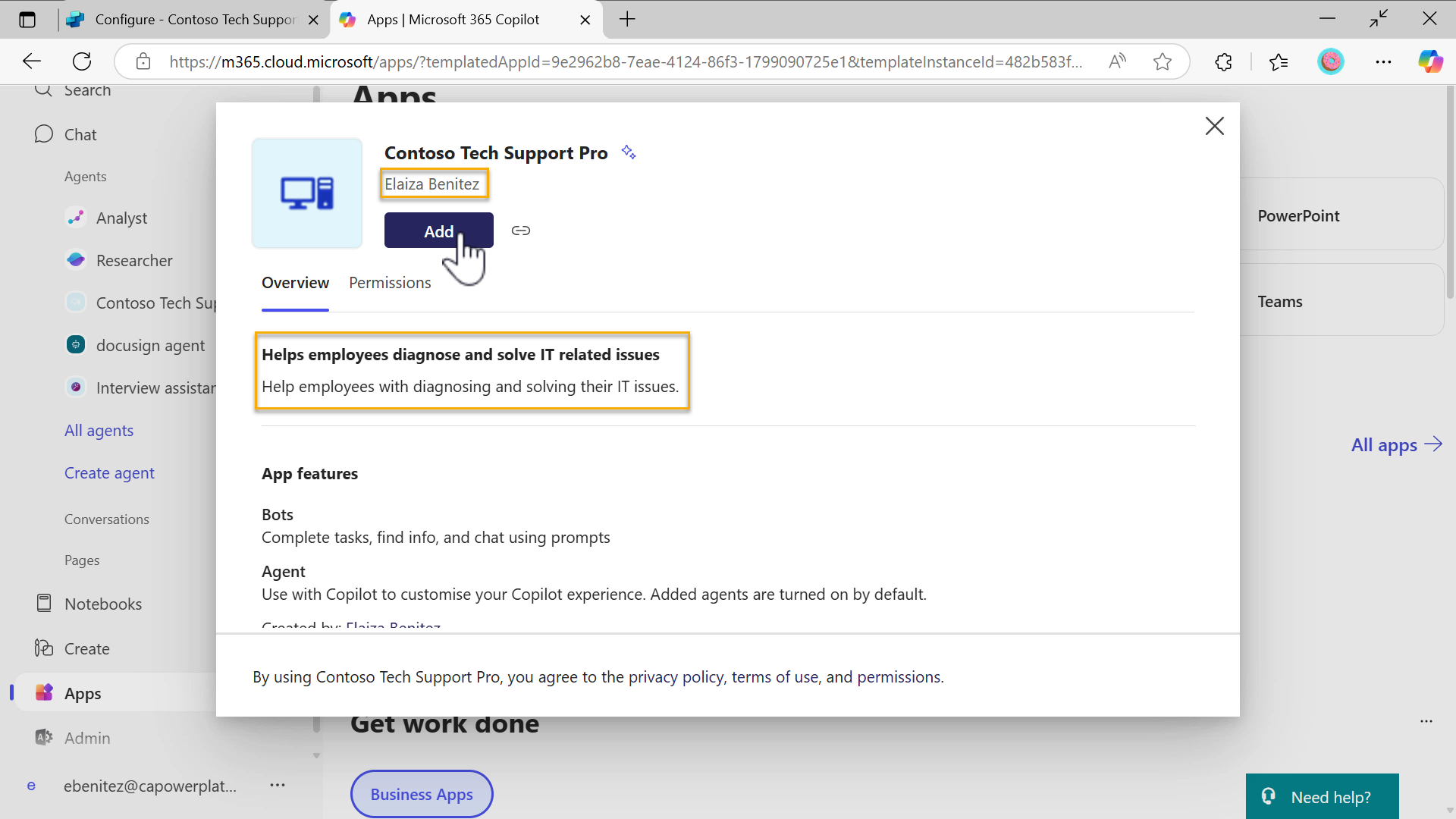Open the tab actions menu icon
Viewport: 1456px width, 819px height.
(x=27, y=20)
